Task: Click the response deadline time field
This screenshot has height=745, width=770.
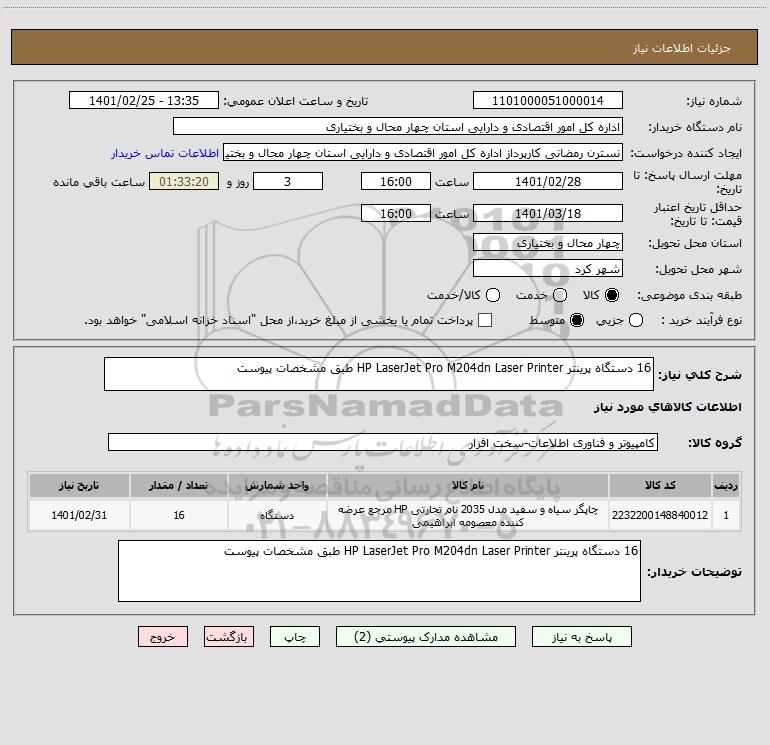Action: 396,181
